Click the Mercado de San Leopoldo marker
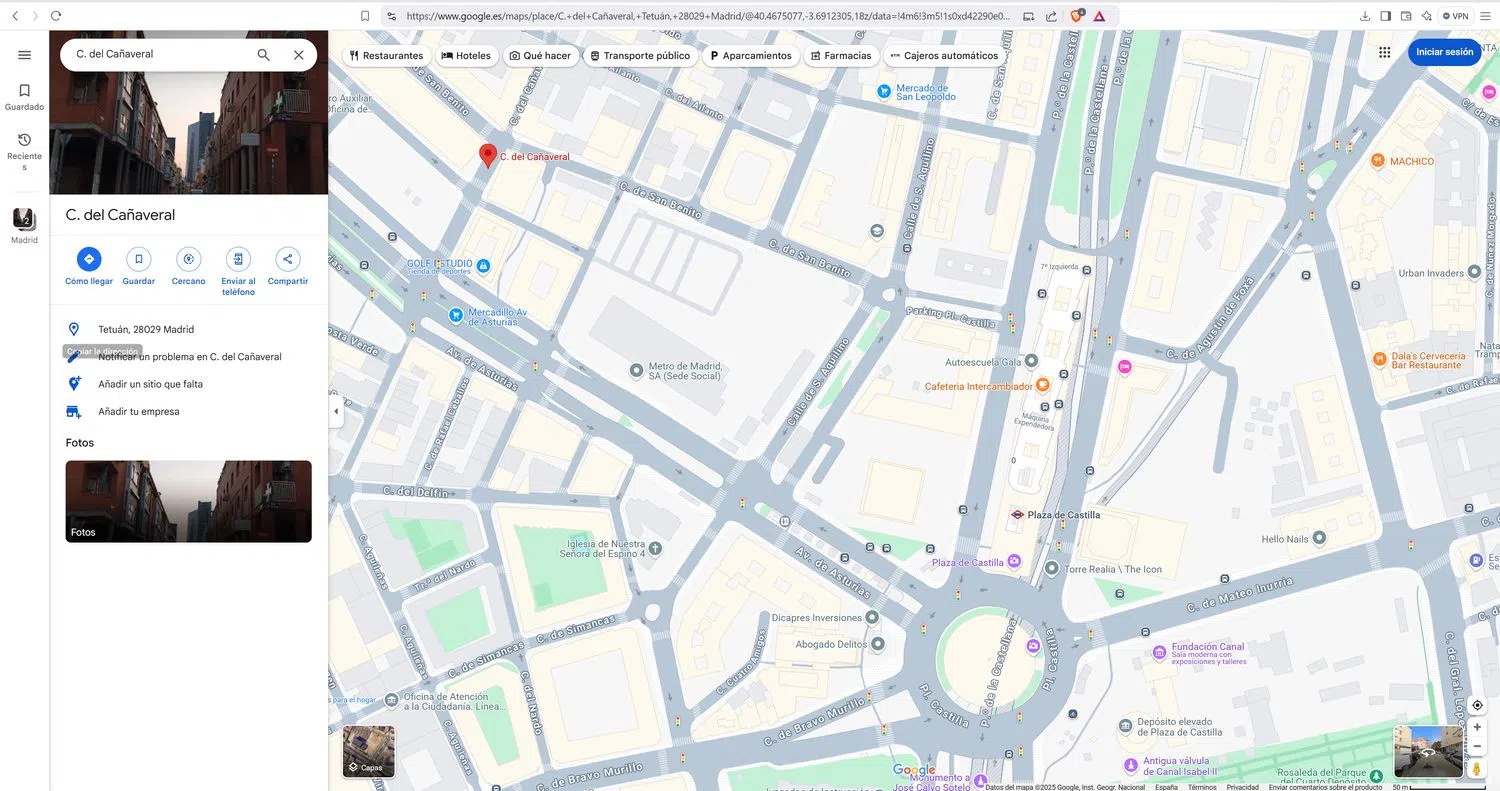Viewport: 1500px width, 791px height. click(x=884, y=92)
